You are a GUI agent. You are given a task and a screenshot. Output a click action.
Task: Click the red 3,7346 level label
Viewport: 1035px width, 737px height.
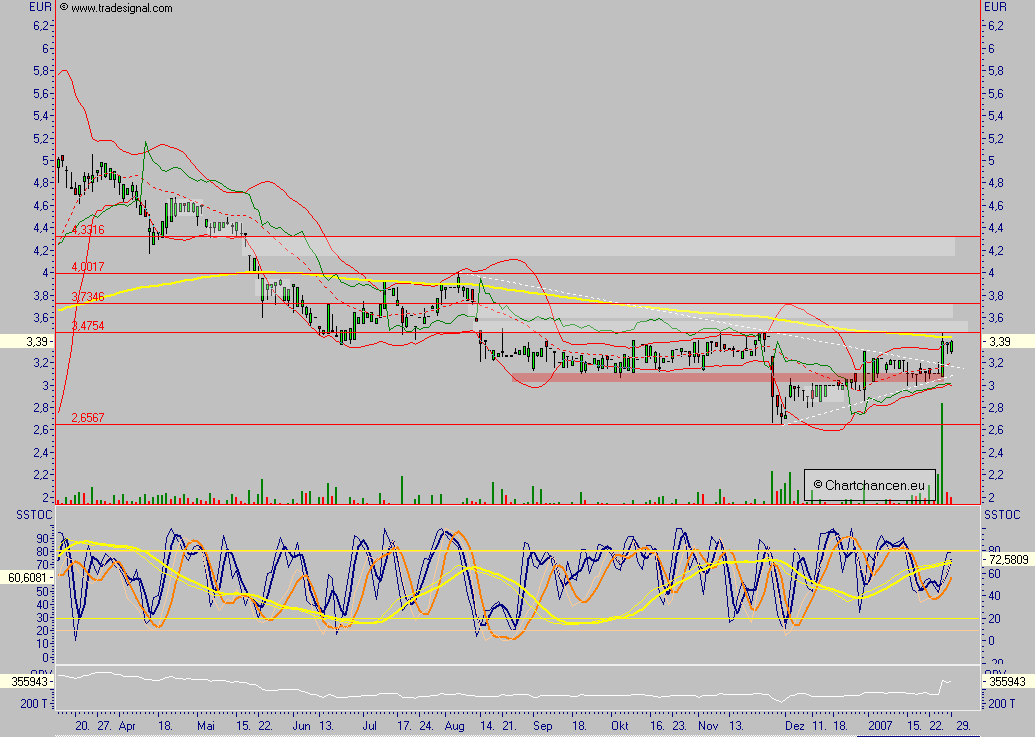coord(88,297)
